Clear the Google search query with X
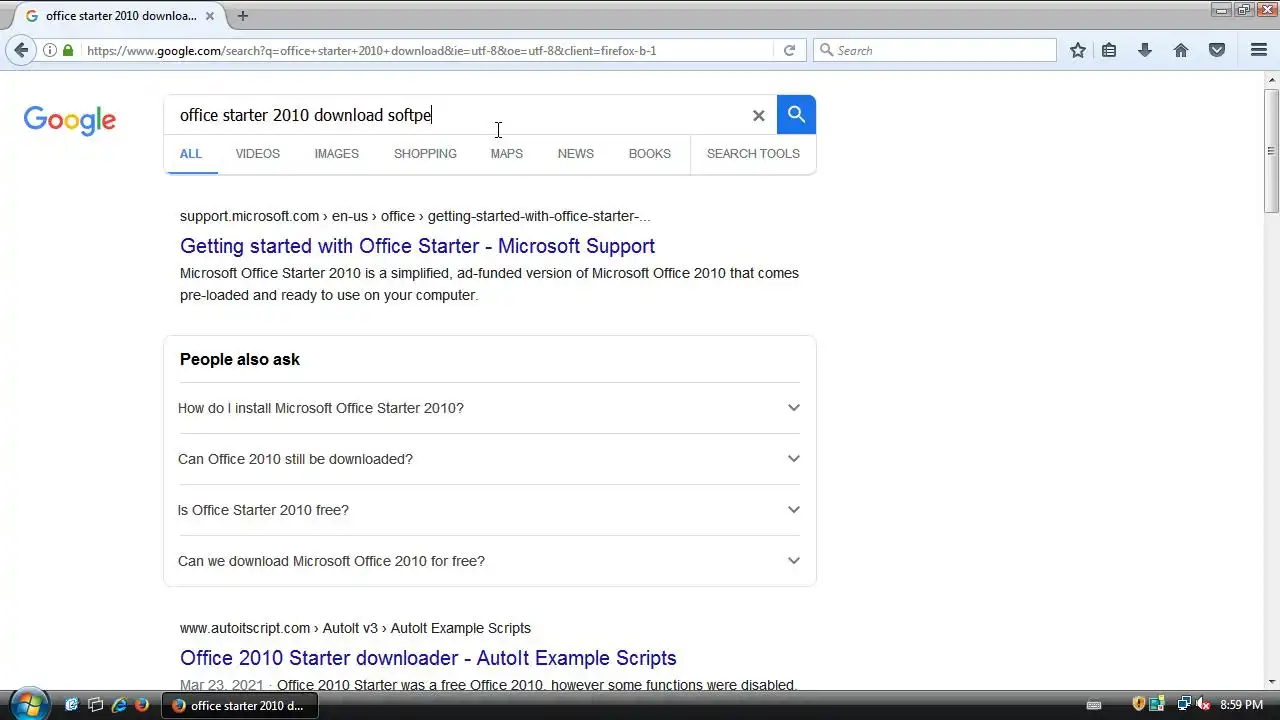Viewport: 1280px width, 720px height. pos(758,115)
